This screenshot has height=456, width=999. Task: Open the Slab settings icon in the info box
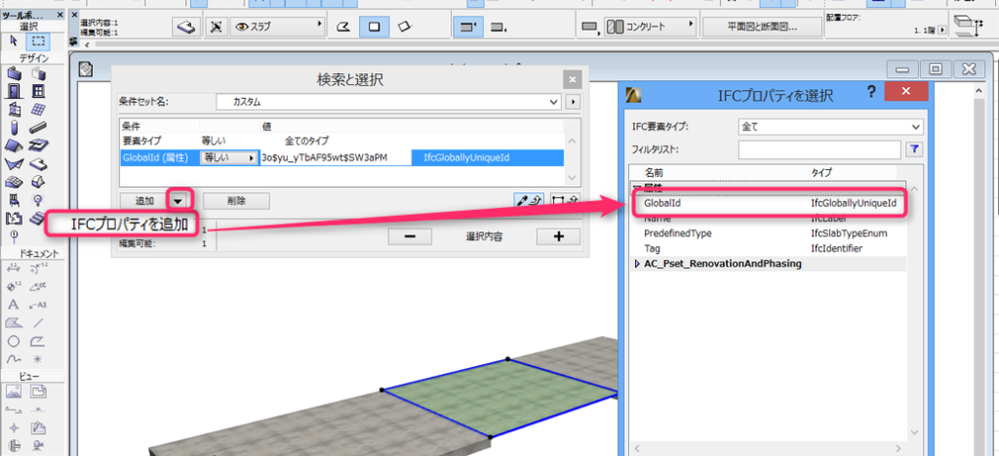coord(185,27)
